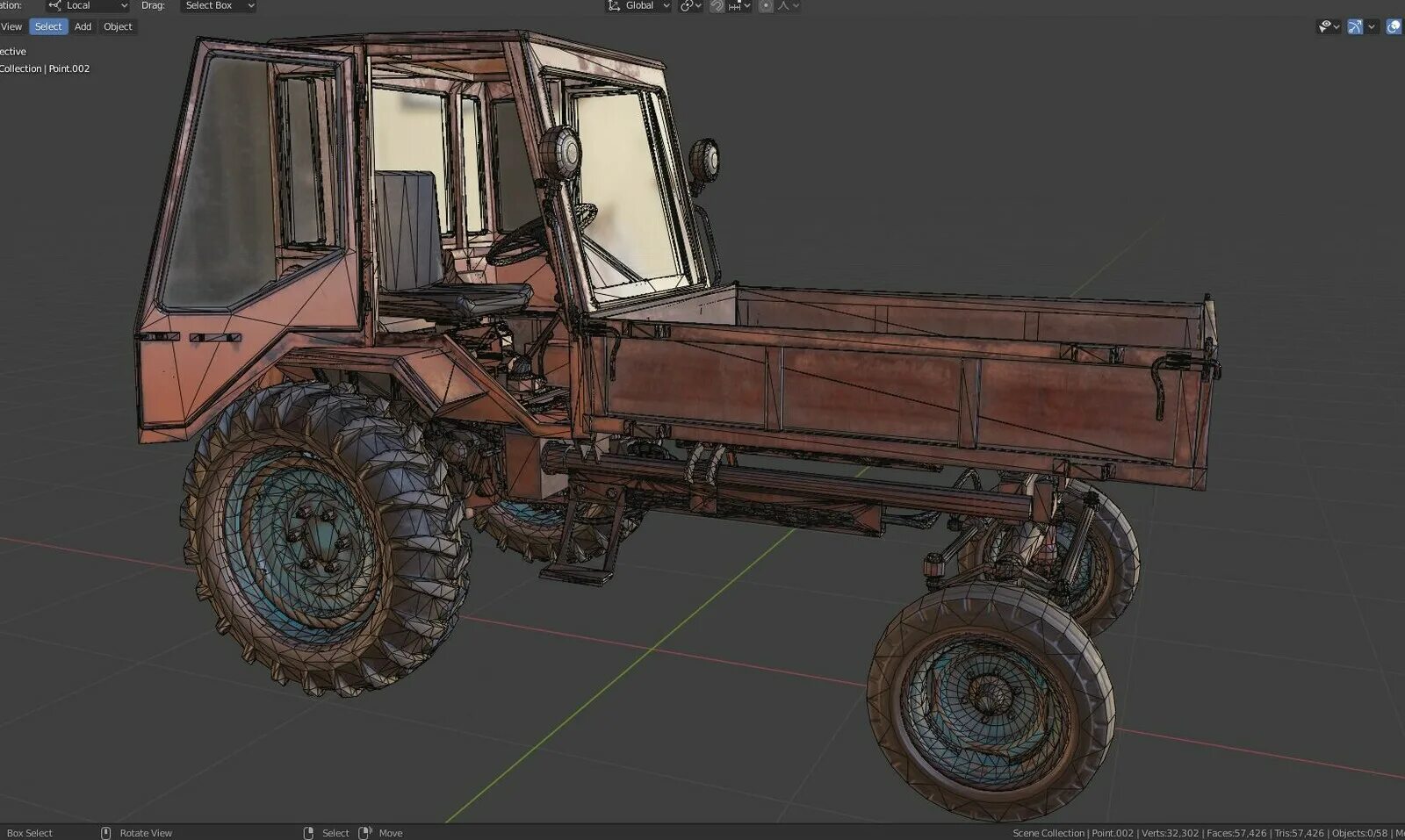Click the Faces:57,426 statistic
The image size is (1405, 840).
point(1237,833)
